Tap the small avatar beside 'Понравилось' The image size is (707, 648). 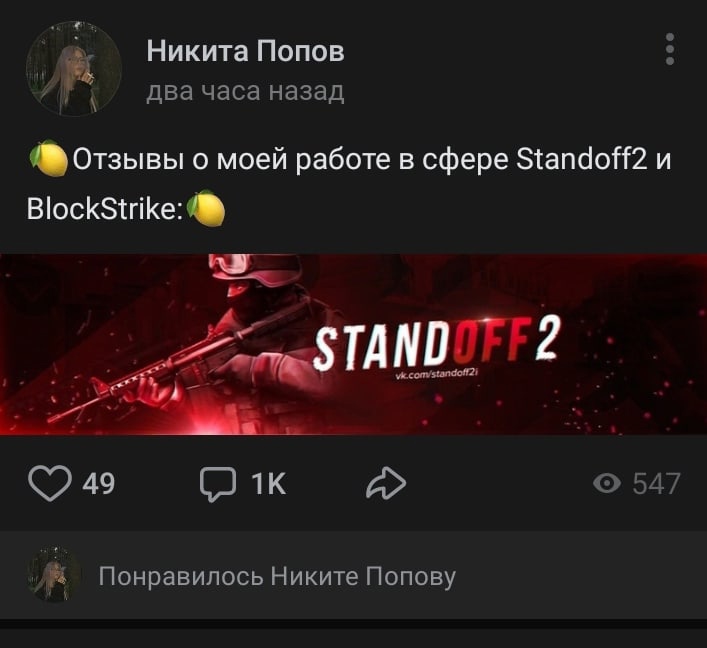tap(55, 575)
